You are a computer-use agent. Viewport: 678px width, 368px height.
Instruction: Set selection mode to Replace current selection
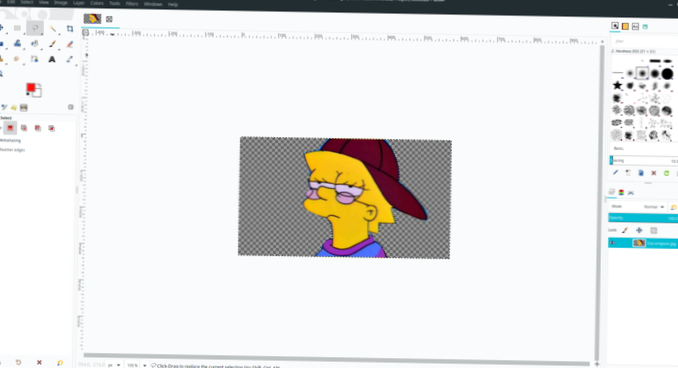tap(10, 128)
